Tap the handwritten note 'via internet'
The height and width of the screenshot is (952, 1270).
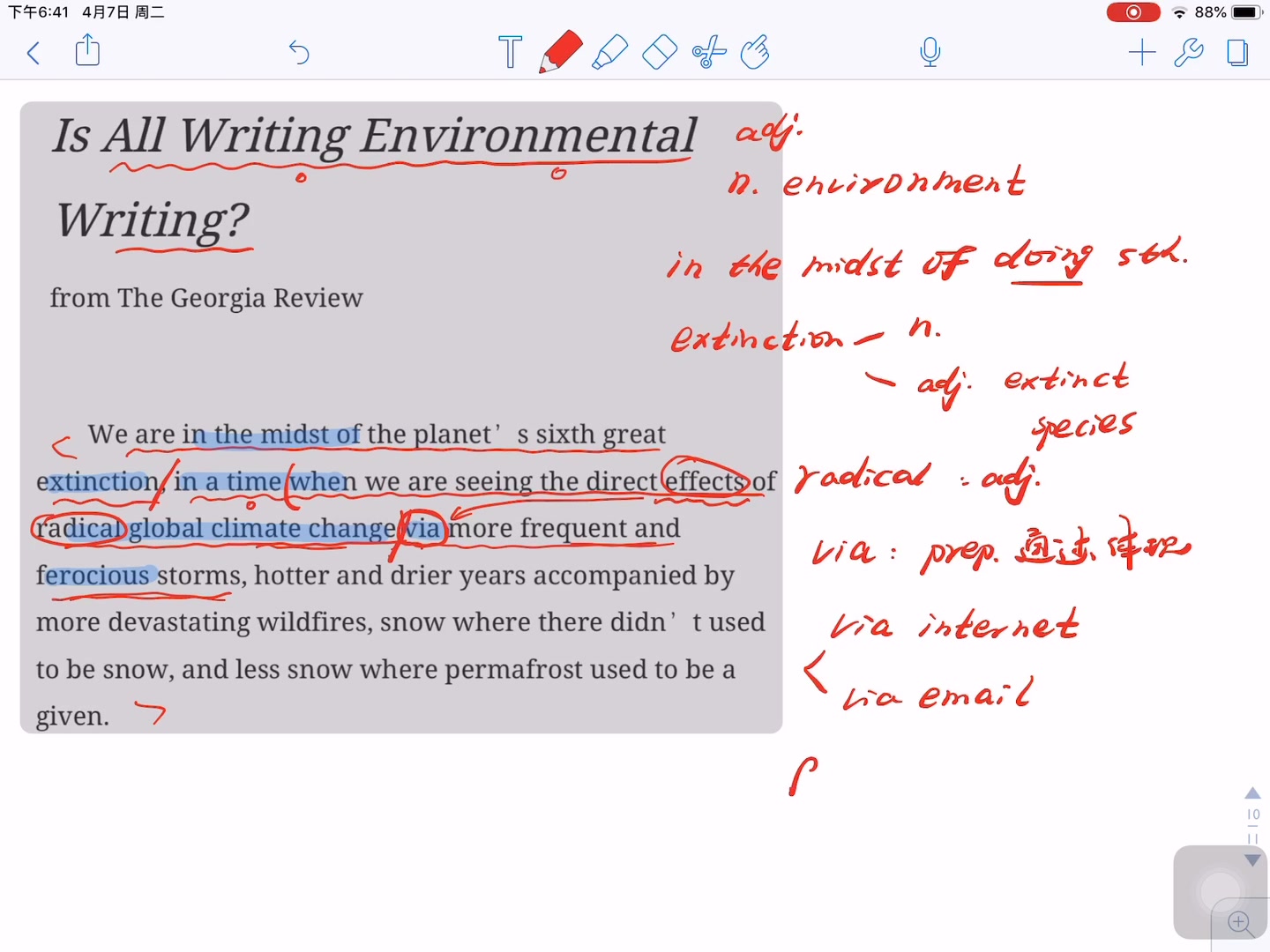[954, 624]
